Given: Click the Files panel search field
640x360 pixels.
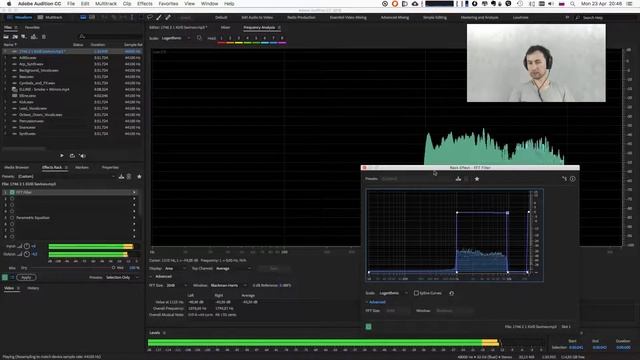Looking at the screenshot, I should point(110,37).
